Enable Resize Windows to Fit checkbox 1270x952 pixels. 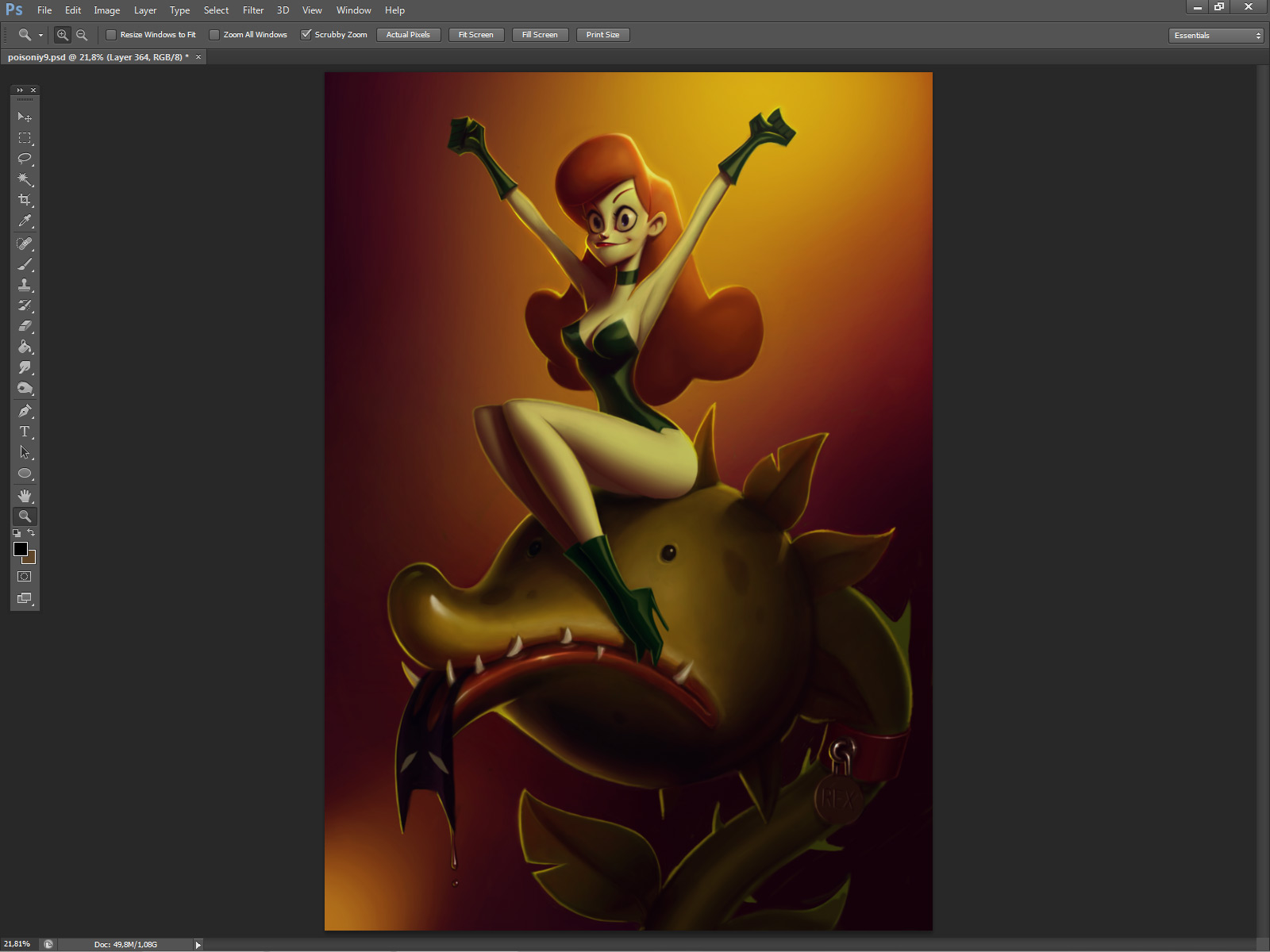click(111, 35)
